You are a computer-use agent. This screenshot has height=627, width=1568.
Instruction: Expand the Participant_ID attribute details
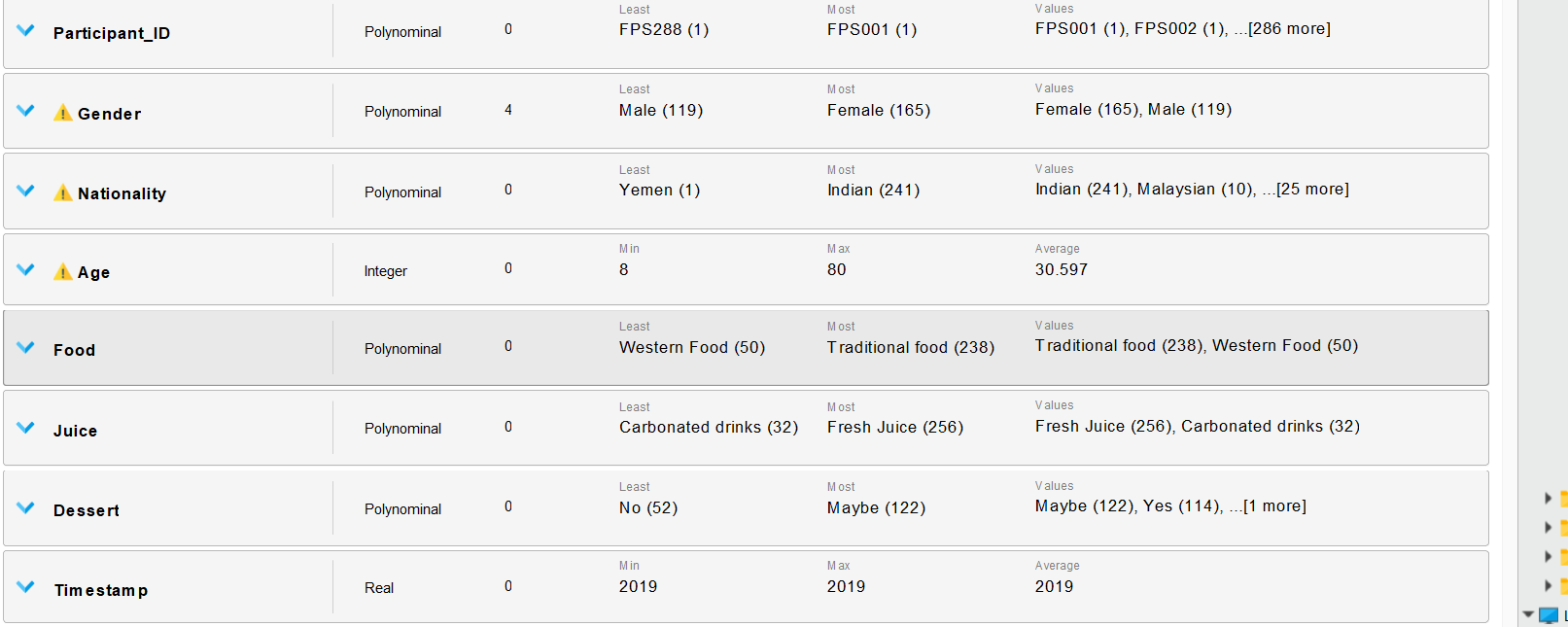point(26,31)
